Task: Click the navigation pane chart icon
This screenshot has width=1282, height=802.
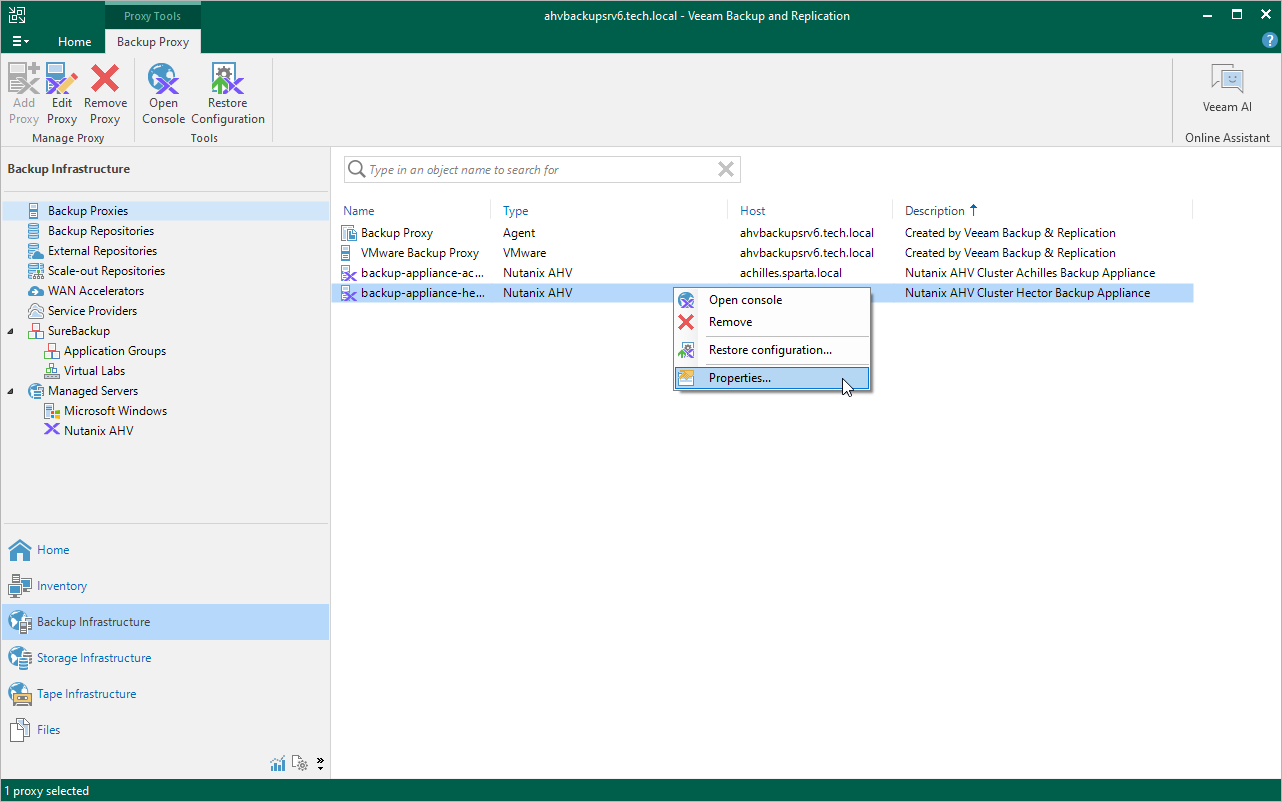Action: tap(278, 764)
